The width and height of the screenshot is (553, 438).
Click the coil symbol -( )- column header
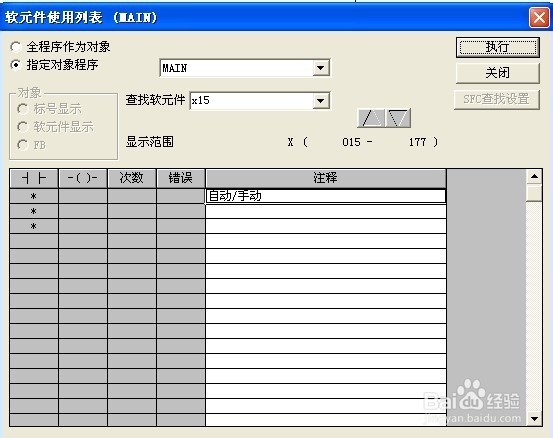83,178
